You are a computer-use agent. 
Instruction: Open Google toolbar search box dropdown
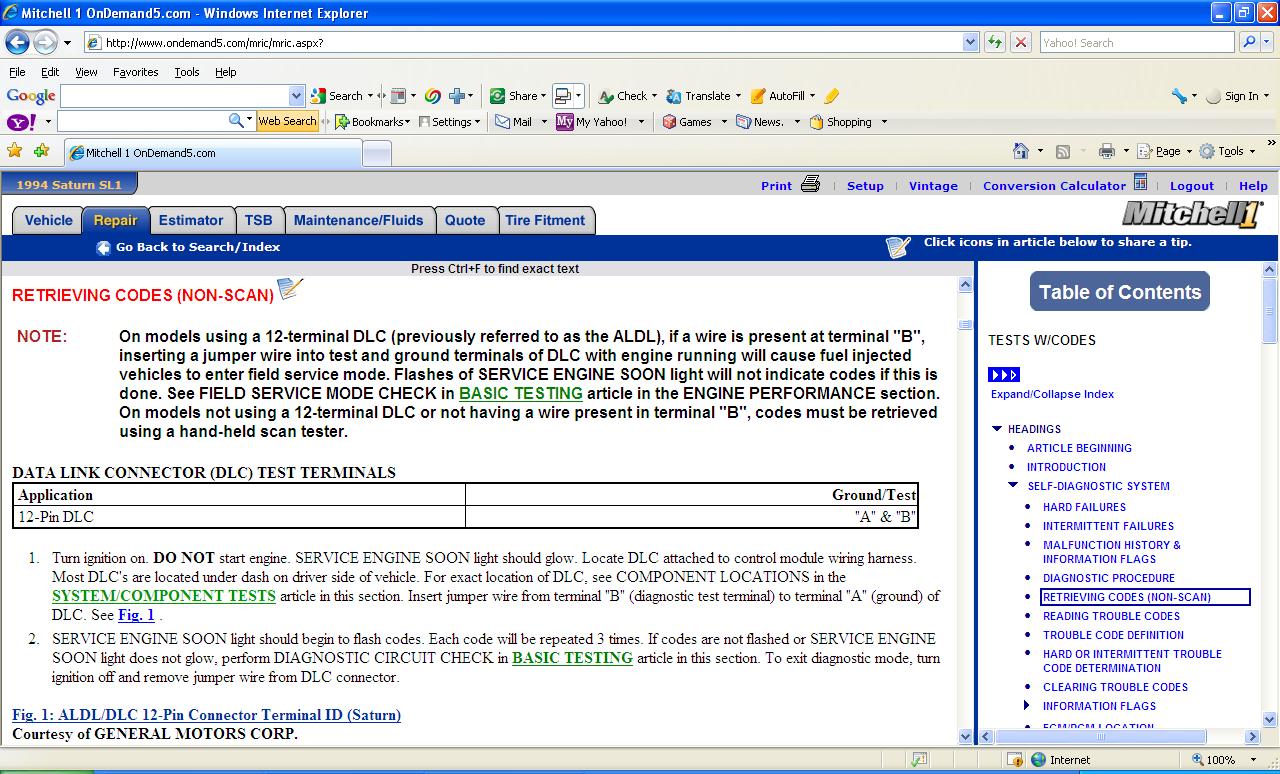pos(296,96)
